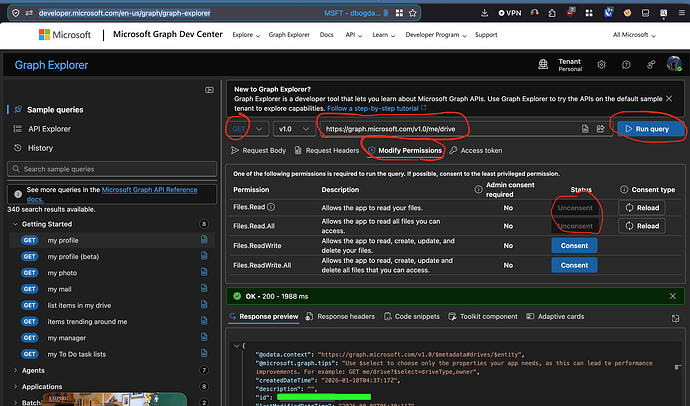Open the Toolkit component tab
Image resolution: width=690 pixels, height=406 pixels.
[x=483, y=316]
